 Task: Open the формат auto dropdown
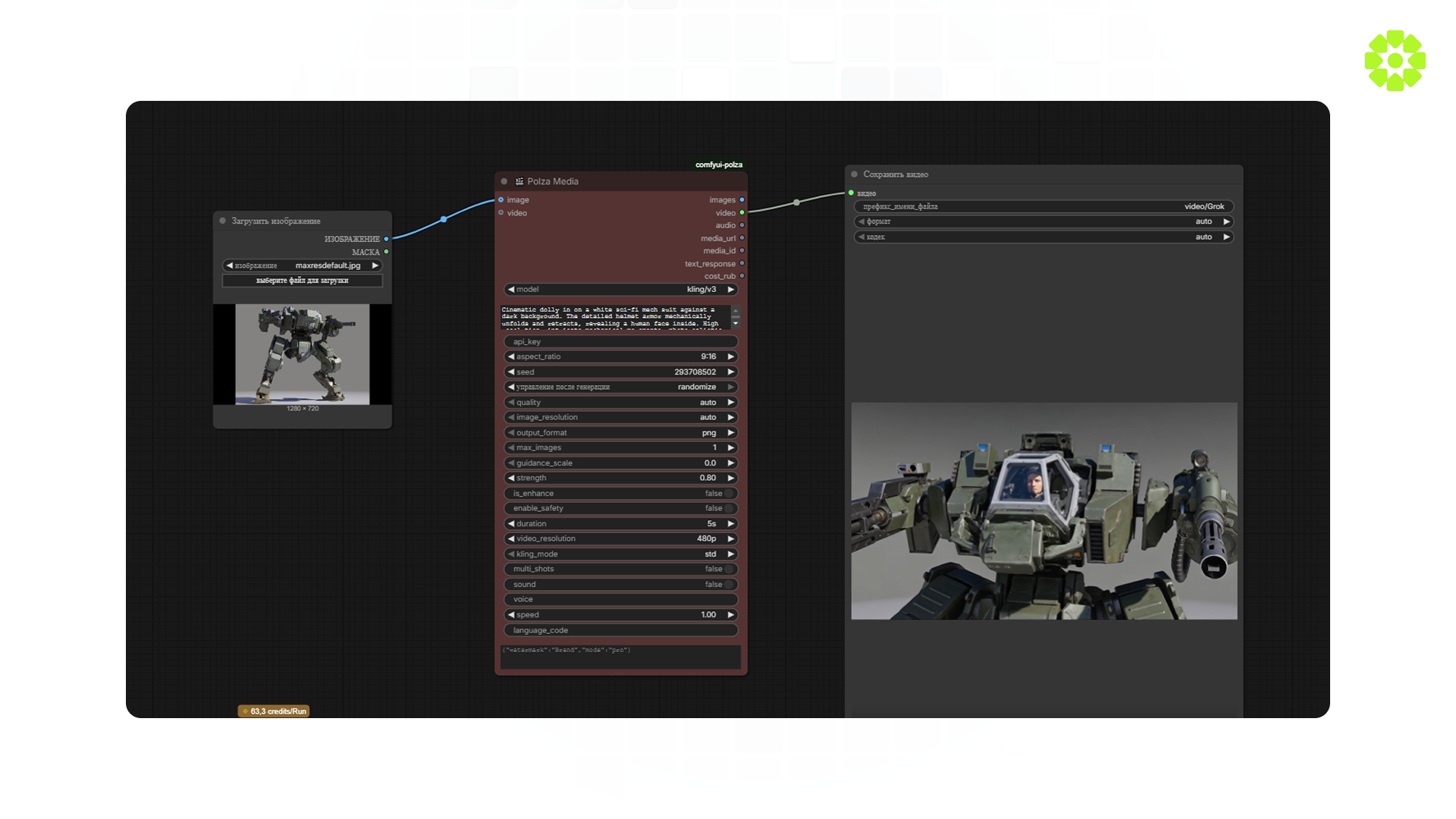[x=1043, y=221]
